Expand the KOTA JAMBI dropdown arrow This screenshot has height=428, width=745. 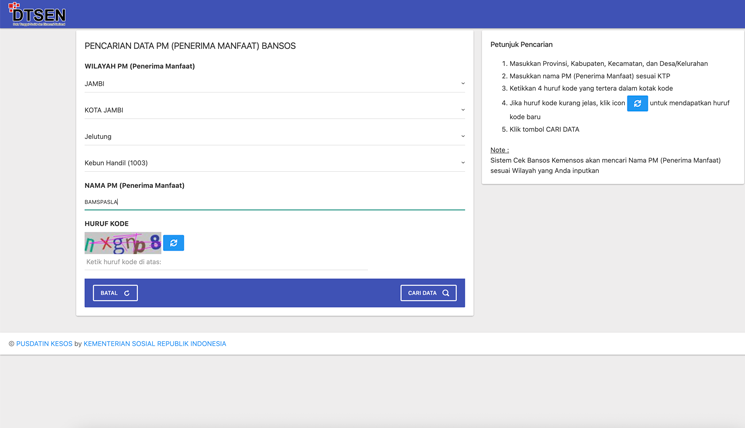[x=462, y=110]
